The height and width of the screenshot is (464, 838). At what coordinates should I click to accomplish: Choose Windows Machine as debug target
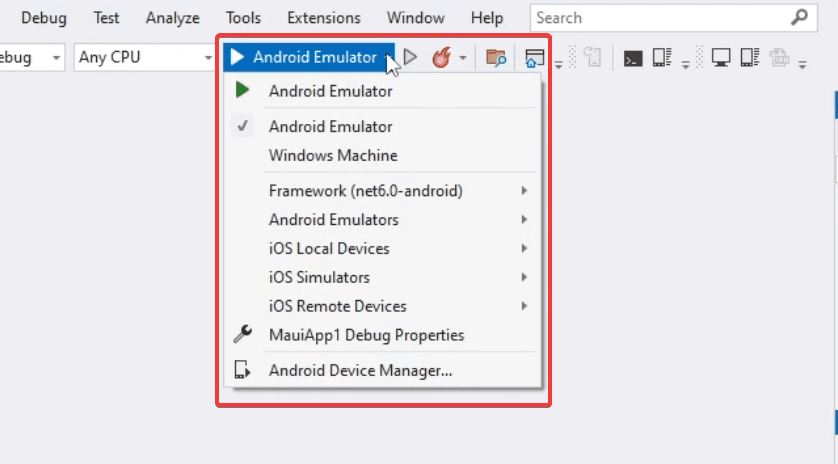tap(382, 156)
